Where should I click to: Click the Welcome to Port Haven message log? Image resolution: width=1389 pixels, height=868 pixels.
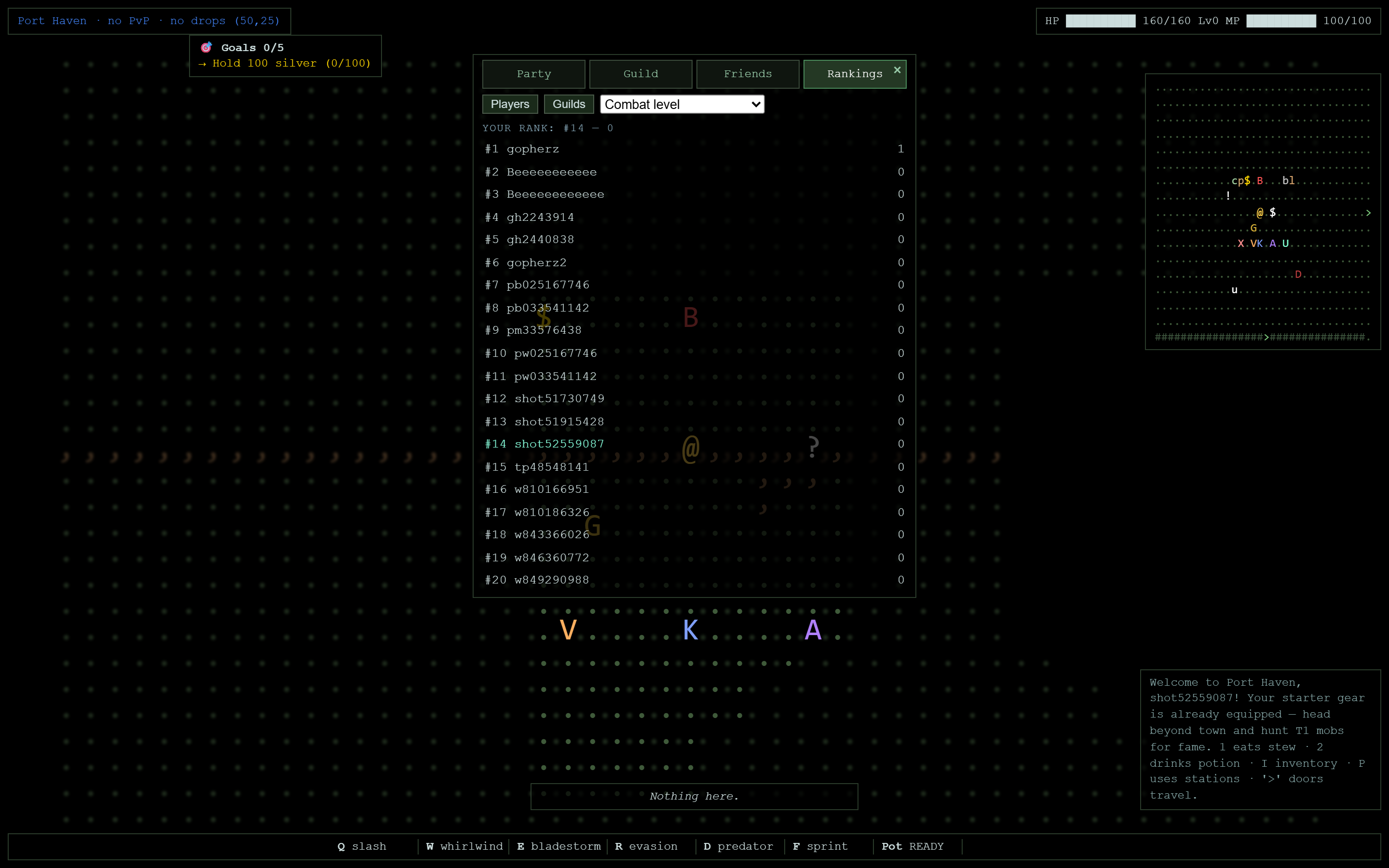1260,739
